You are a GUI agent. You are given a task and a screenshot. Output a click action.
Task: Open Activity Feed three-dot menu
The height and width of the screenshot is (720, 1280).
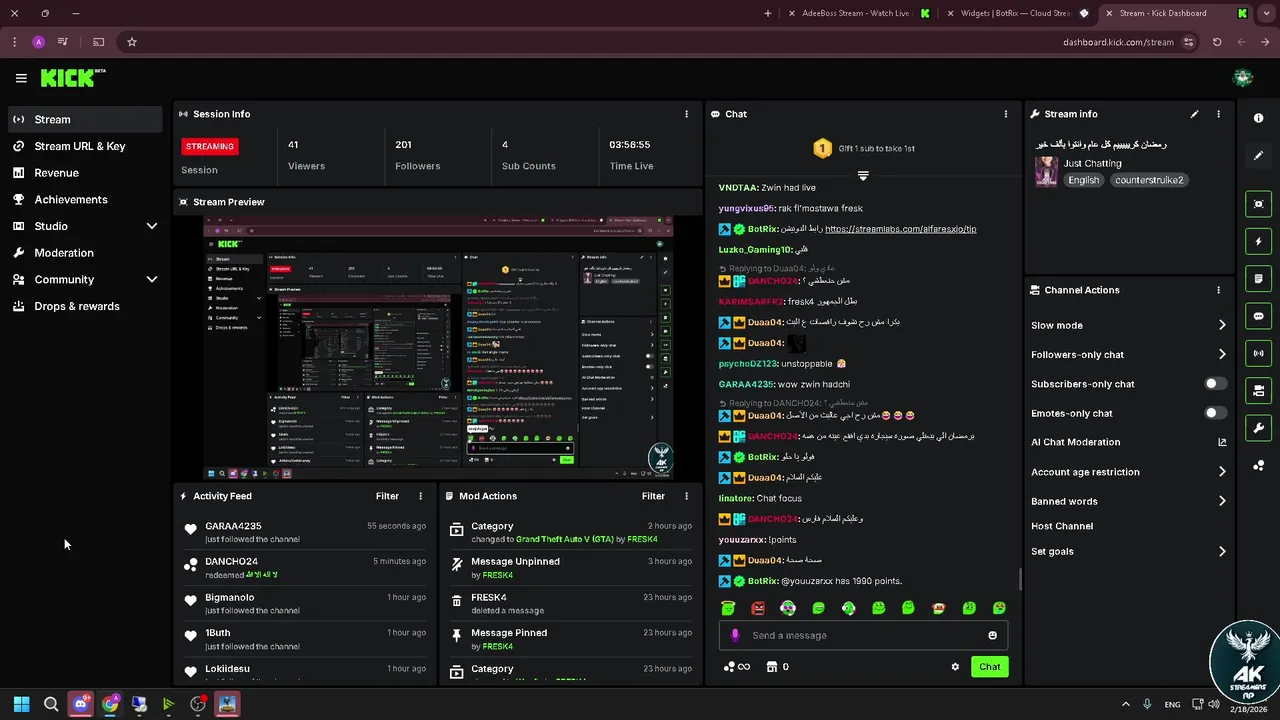(x=420, y=496)
